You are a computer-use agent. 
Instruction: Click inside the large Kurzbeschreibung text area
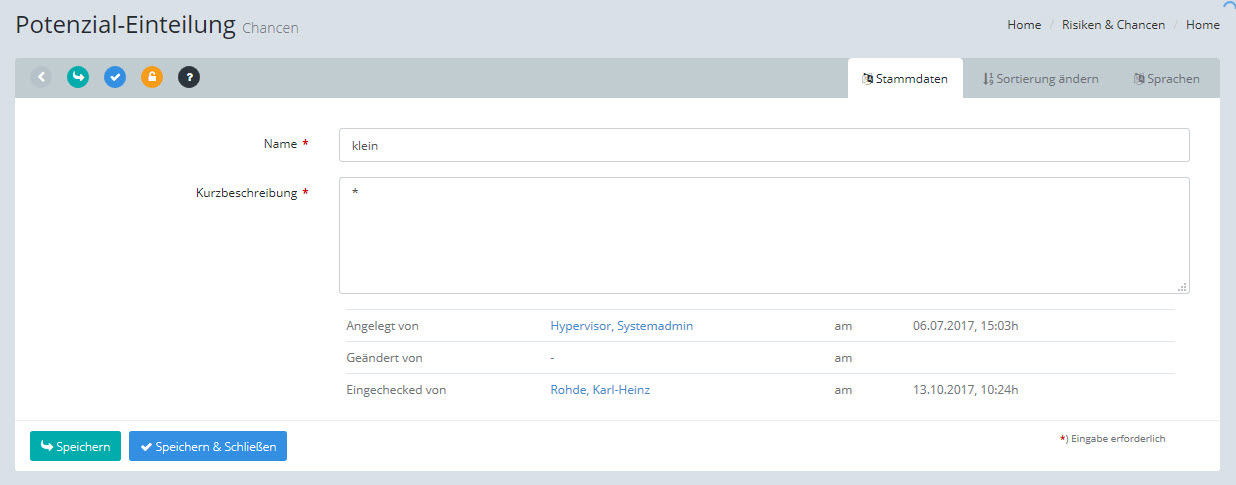click(x=764, y=235)
